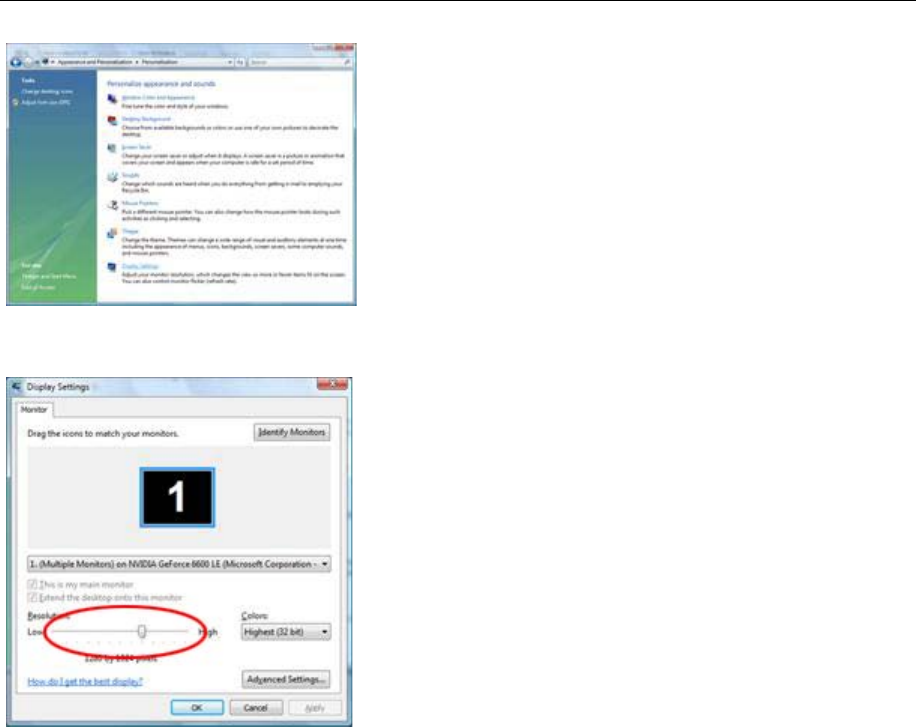The width and height of the screenshot is (916, 727).
Task: Click the Theme icon in Personalization
Action: coord(112,233)
